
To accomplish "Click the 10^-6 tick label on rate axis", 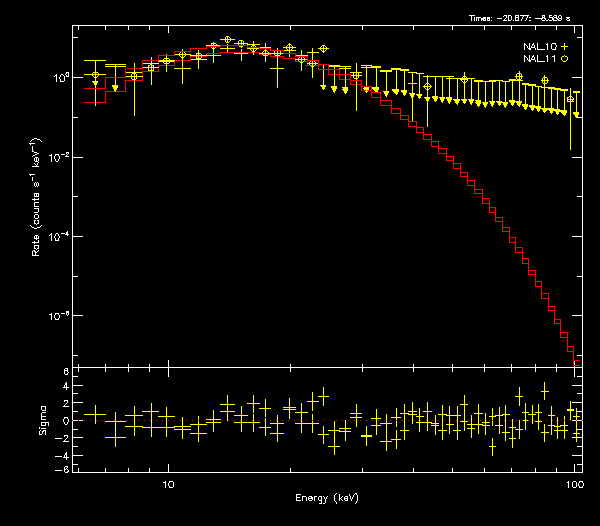I will click(61, 315).
